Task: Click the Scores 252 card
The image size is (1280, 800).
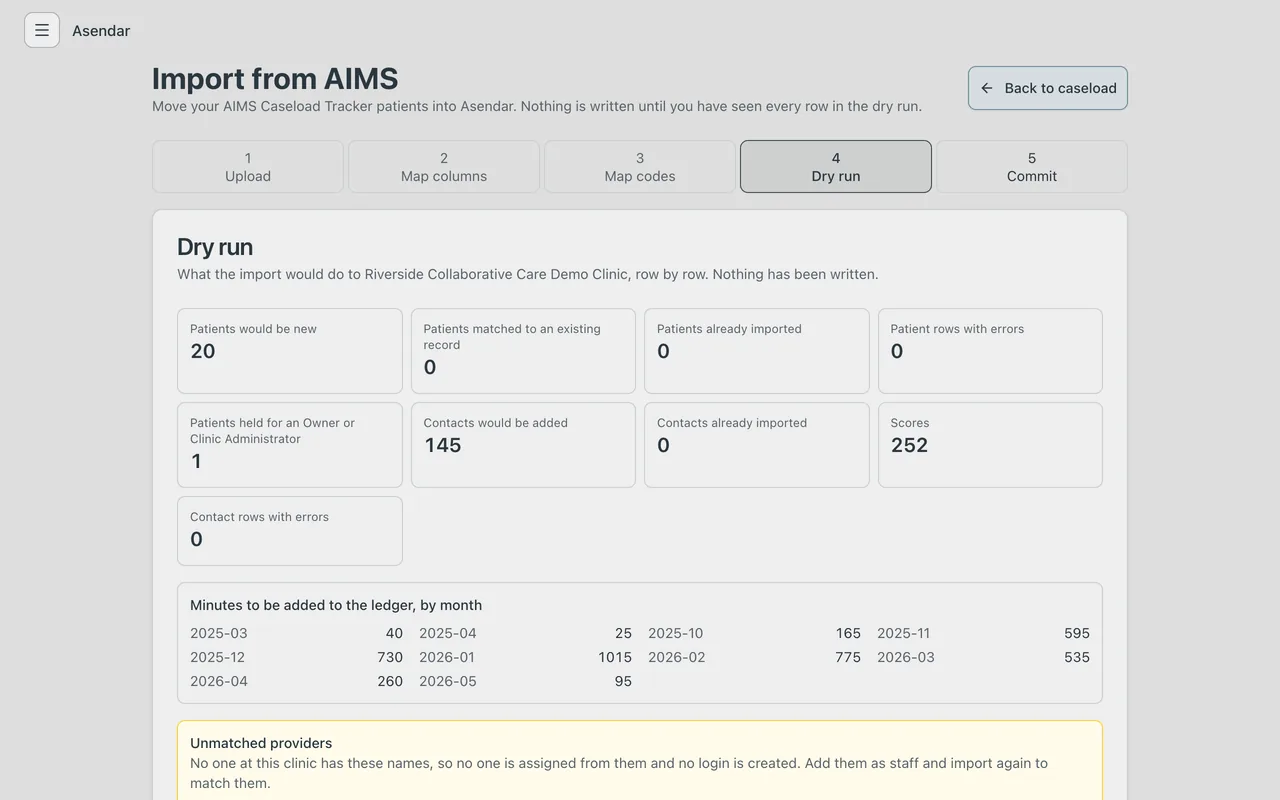Action: (x=990, y=445)
